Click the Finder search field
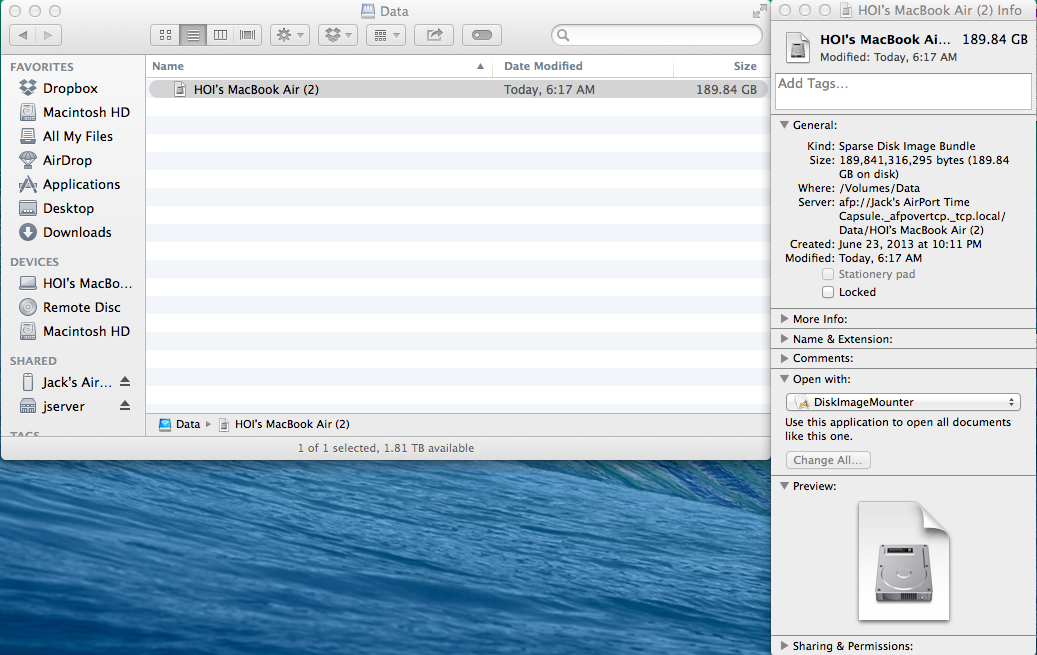The width and height of the screenshot is (1037, 655). pos(657,35)
